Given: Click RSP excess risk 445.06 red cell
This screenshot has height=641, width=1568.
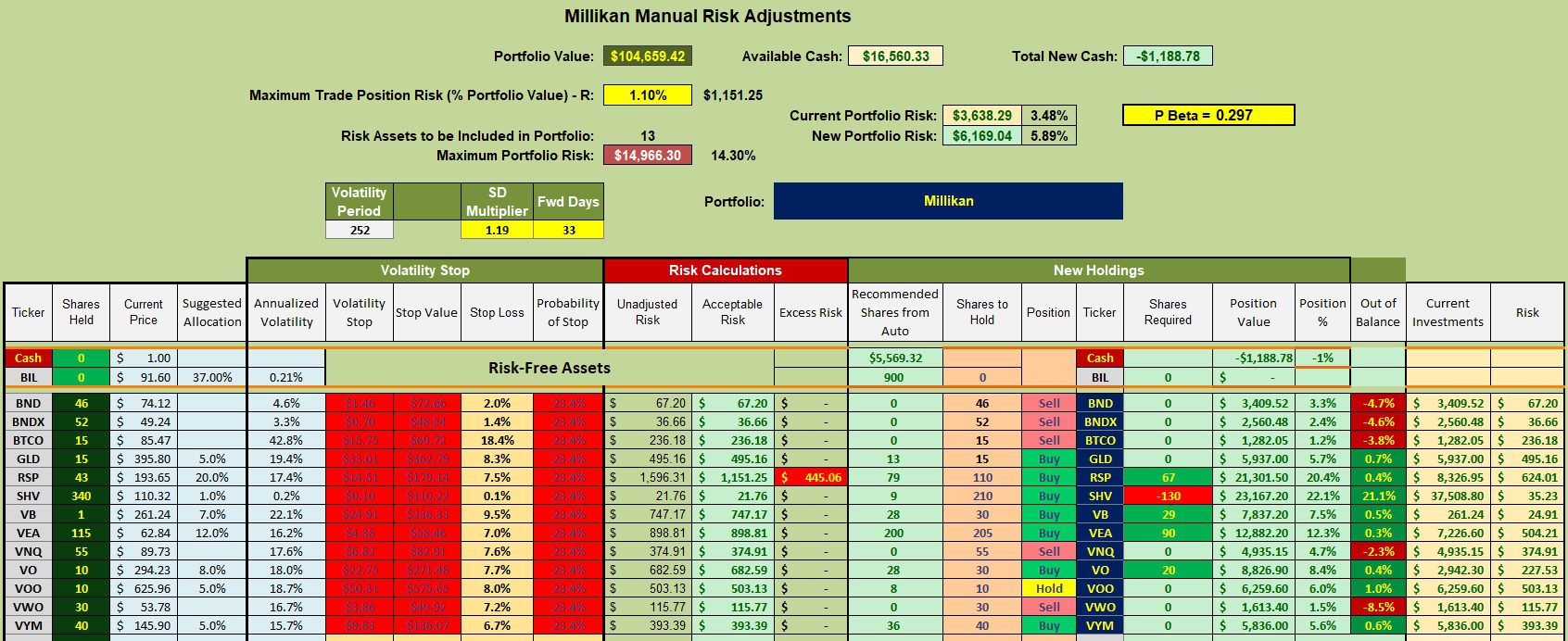Looking at the screenshot, I should [811, 478].
